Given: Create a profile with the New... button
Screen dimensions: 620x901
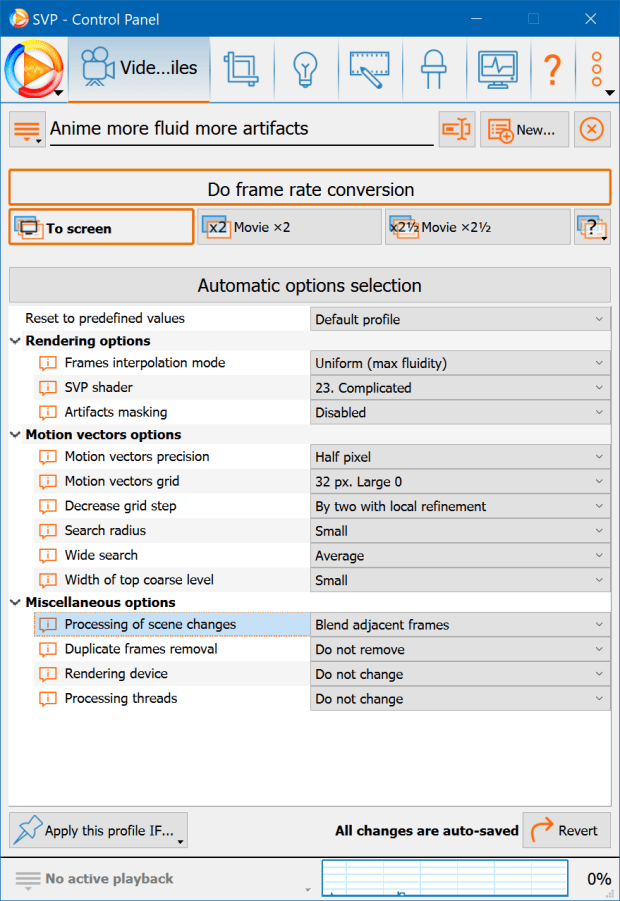Looking at the screenshot, I should 524,129.
